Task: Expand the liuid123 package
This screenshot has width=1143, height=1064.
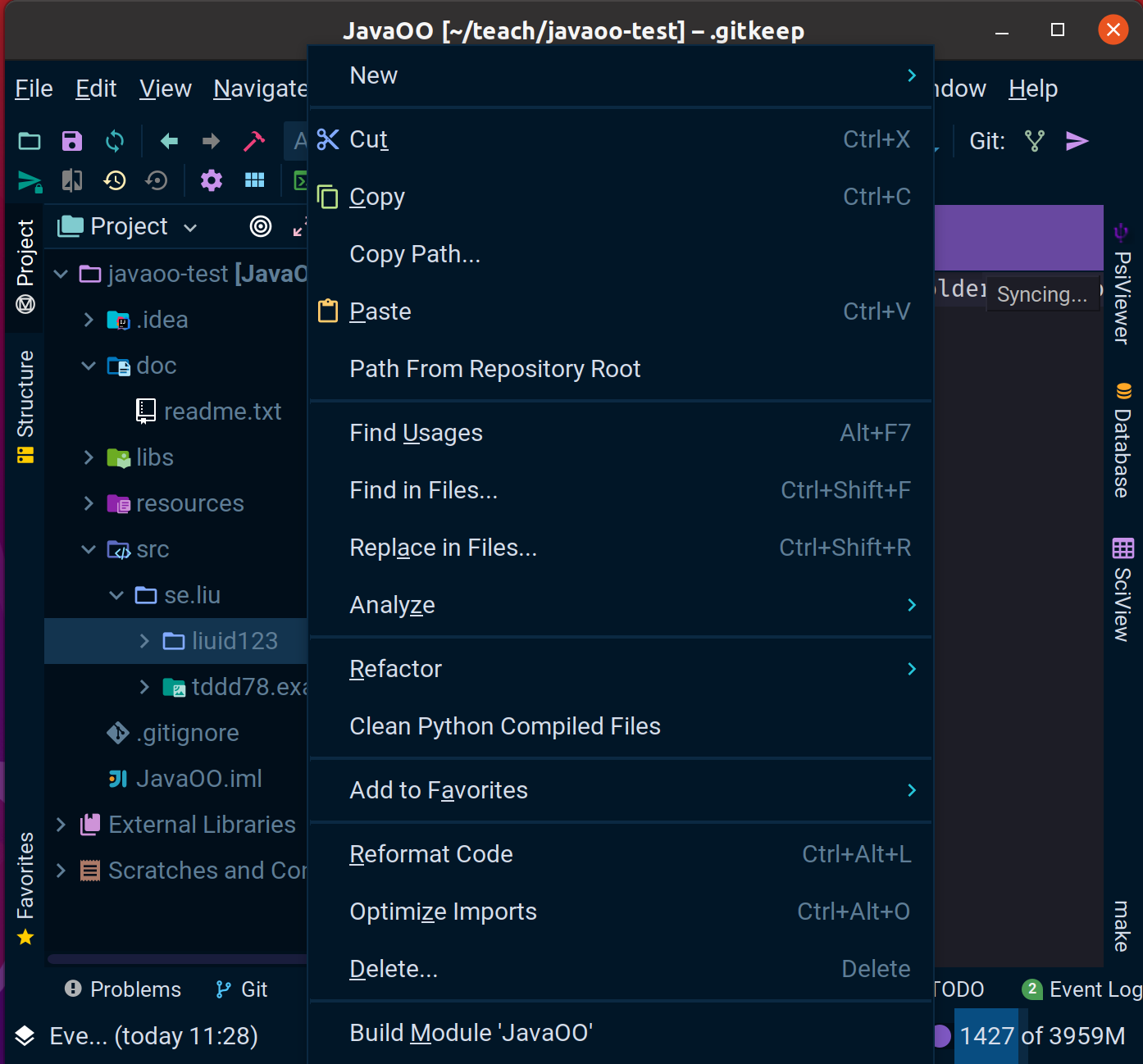Action: coord(144,641)
